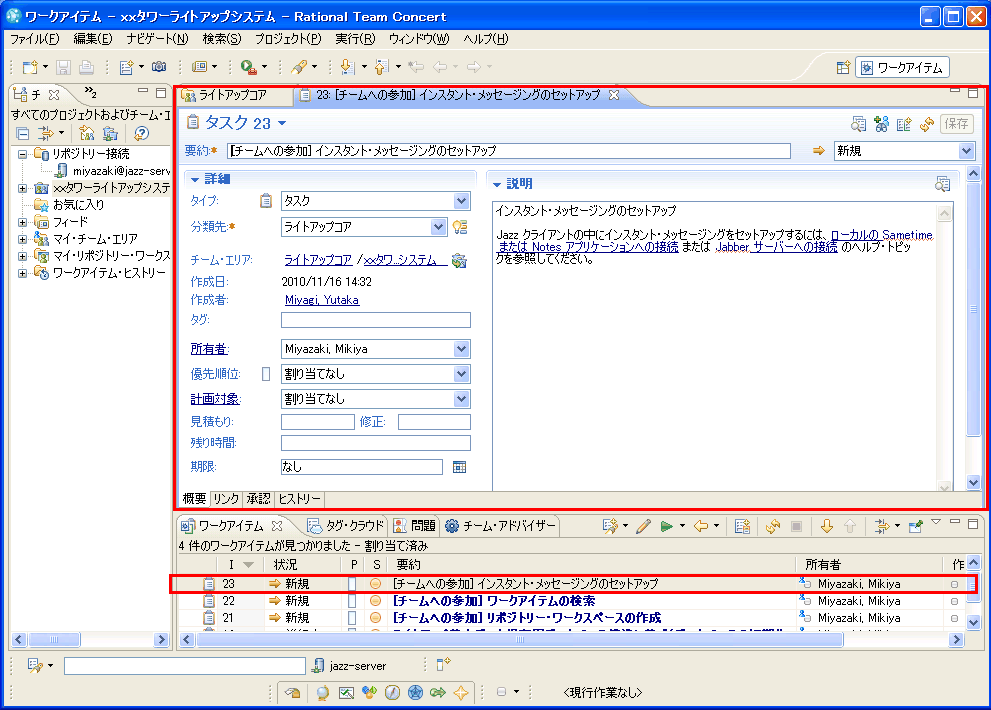Open the ナビゲート(N) menu
Image resolution: width=991 pixels, height=710 pixels.
click(x=157, y=39)
